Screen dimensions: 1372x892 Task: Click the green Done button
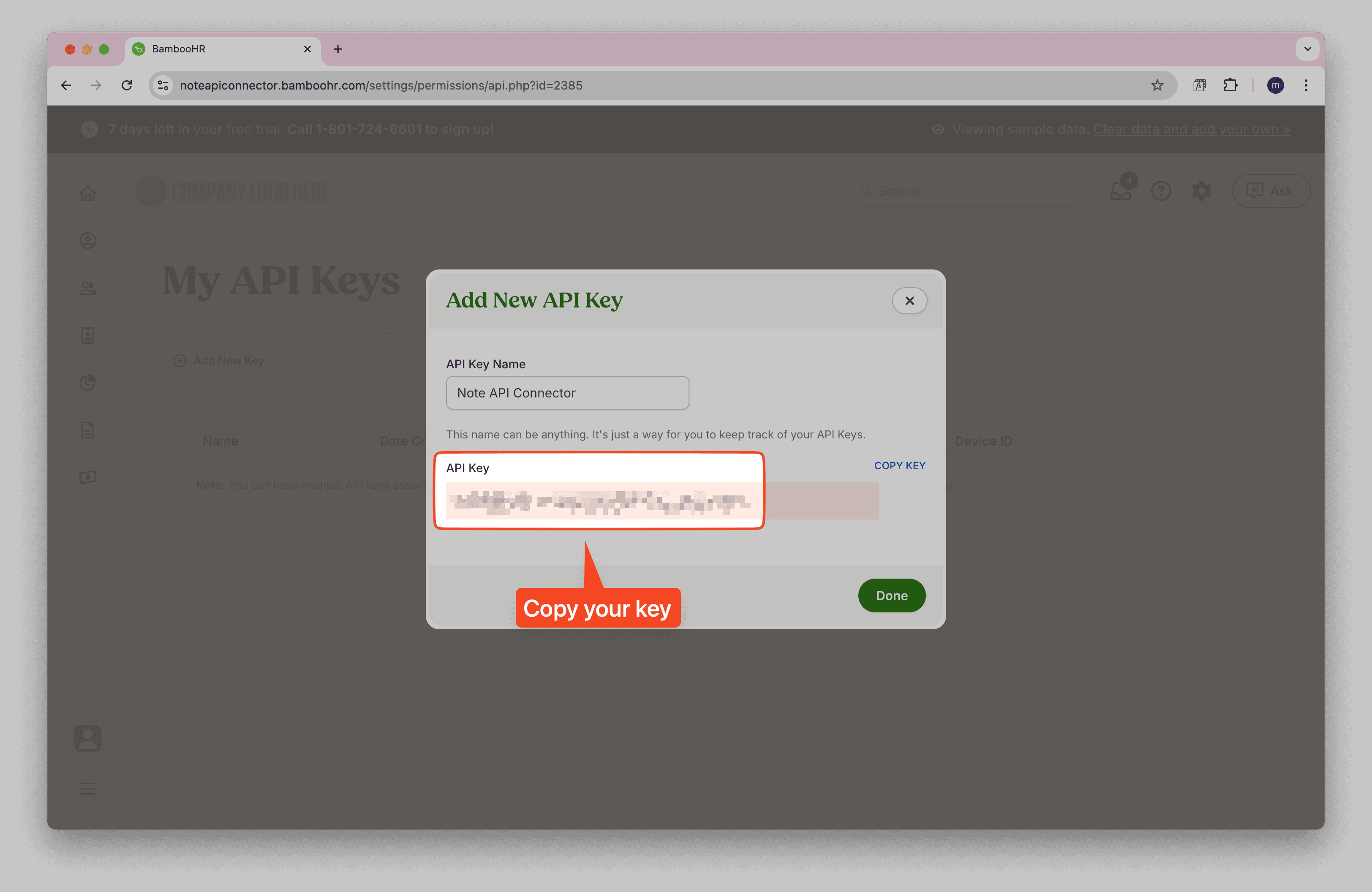[891, 595]
